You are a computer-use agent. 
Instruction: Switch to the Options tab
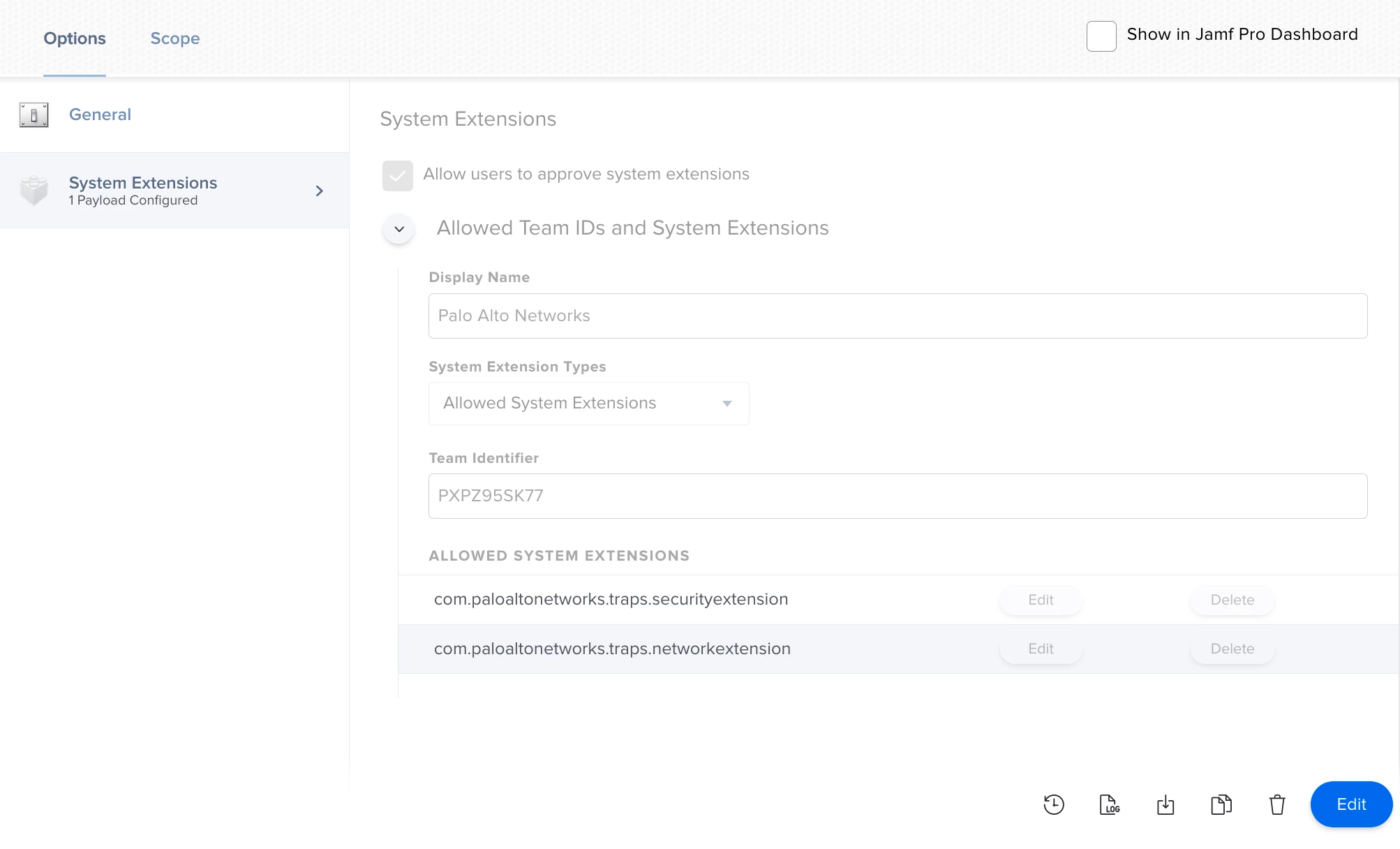coord(75,38)
